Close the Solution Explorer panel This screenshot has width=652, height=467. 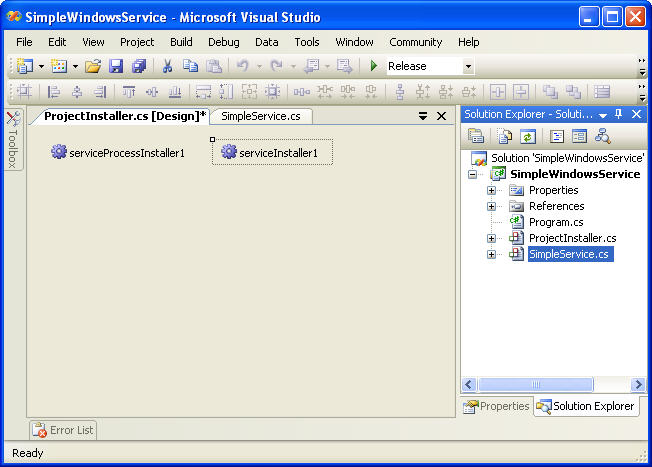pos(636,114)
